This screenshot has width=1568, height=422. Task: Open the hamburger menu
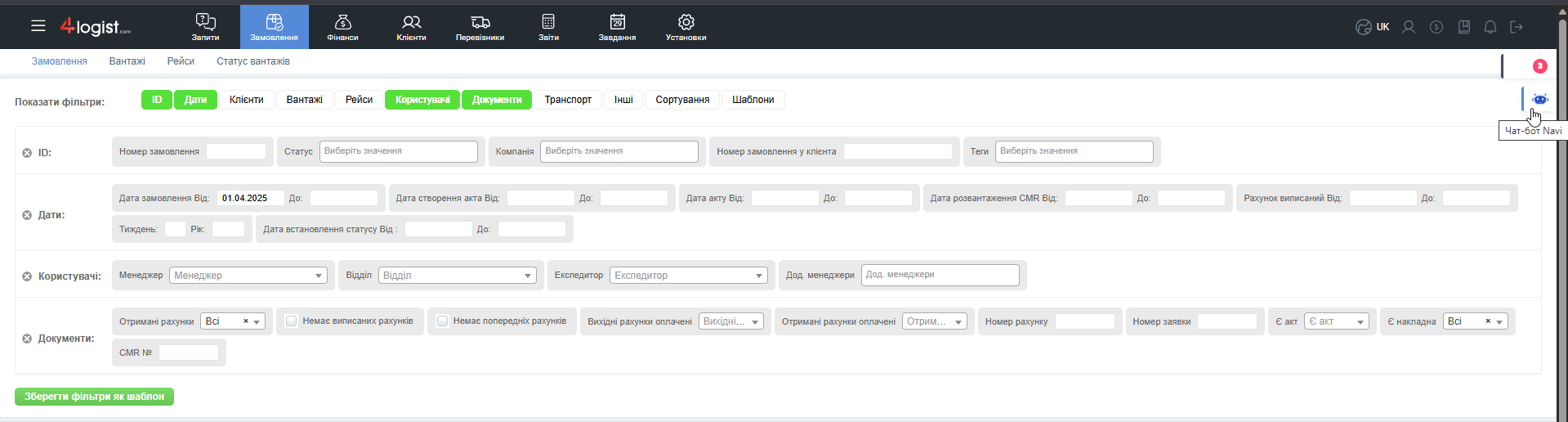tap(38, 26)
